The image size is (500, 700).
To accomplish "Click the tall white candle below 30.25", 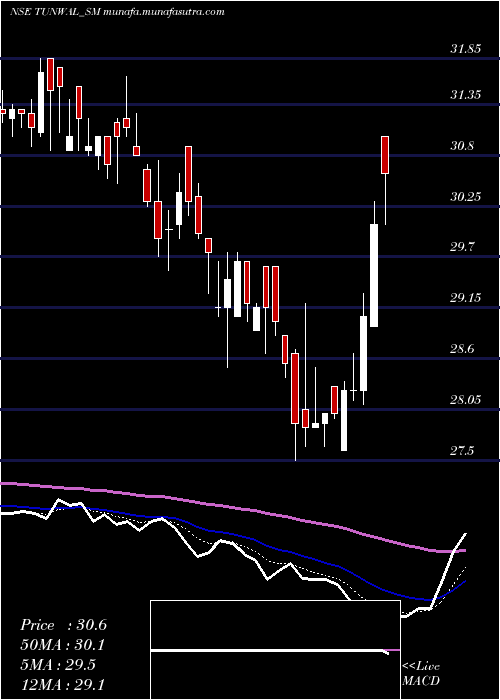I will click(374, 275).
